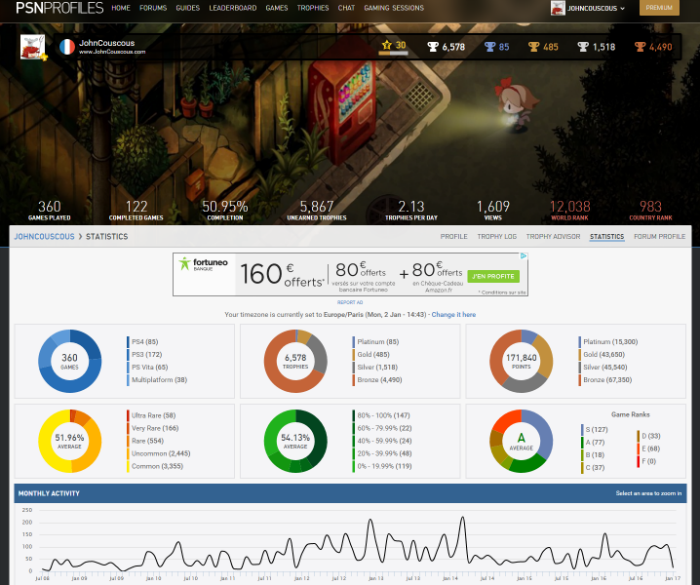This screenshot has height=585, width=700.
Task: Open the Trophy Advisor tab
Action: [x=553, y=237]
